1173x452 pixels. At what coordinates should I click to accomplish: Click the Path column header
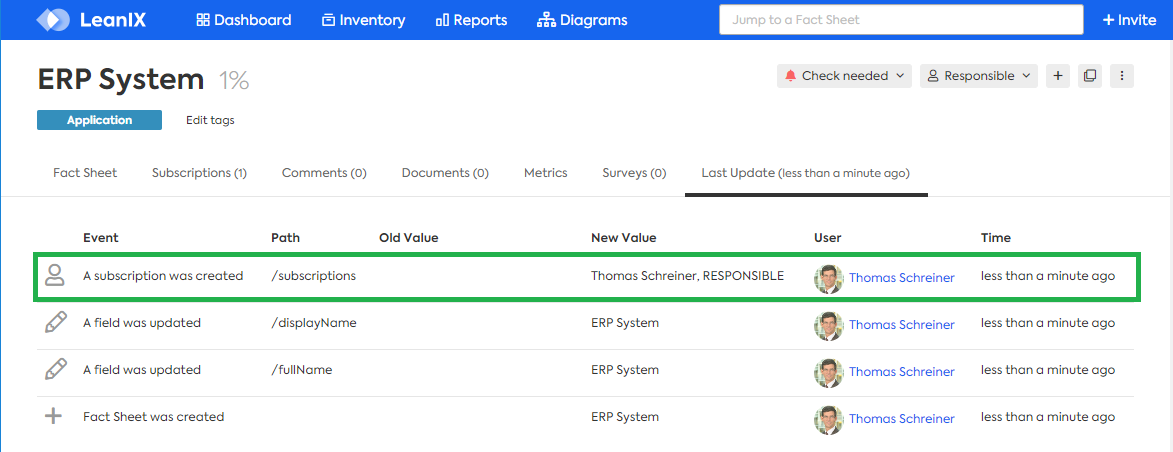pos(286,238)
